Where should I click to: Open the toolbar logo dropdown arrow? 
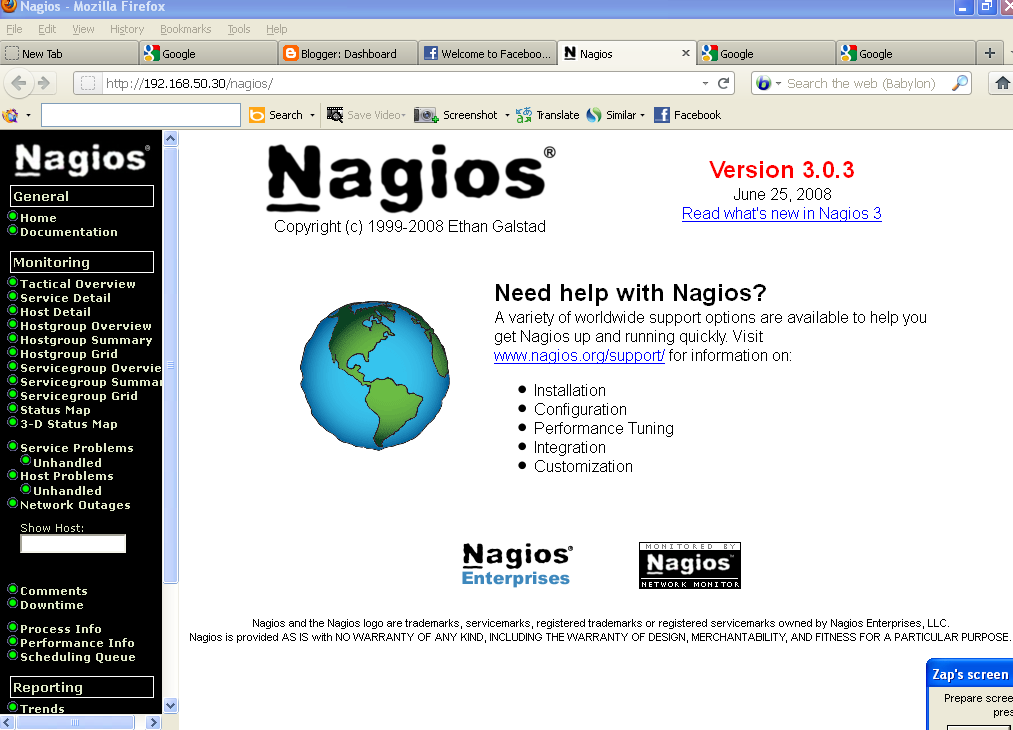point(28,116)
